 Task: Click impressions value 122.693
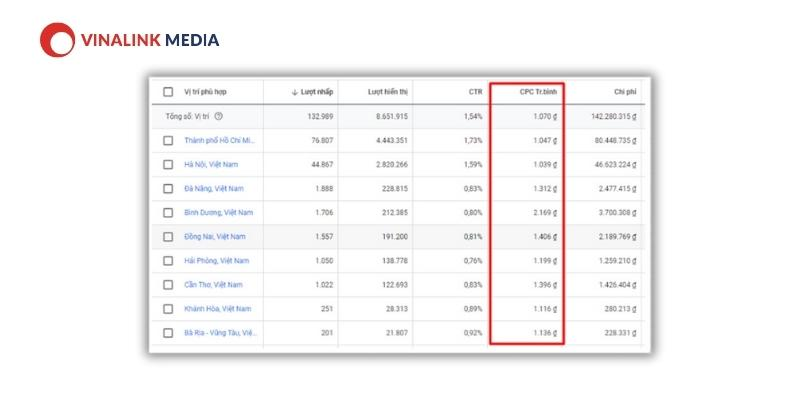pos(395,284)
